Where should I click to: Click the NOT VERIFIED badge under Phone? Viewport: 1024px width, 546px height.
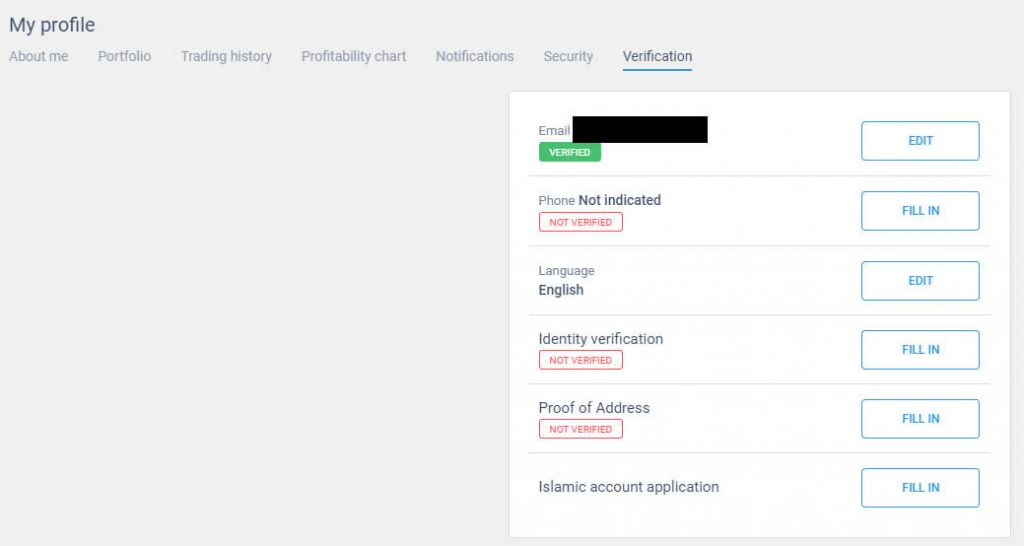pyautogui.click(x=580, y=222)
